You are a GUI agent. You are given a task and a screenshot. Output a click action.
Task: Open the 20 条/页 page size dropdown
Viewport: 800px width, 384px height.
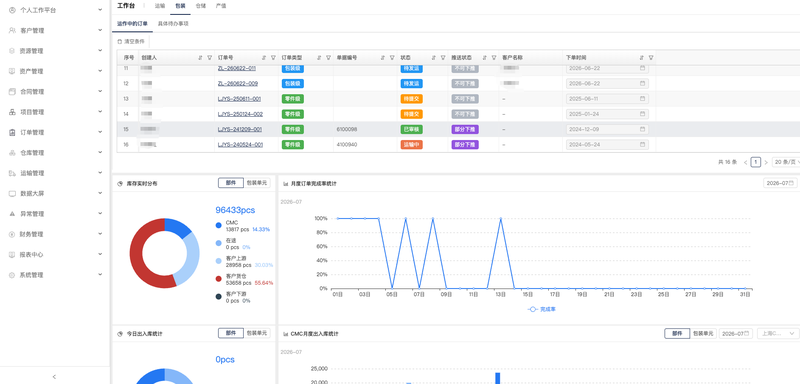pos(786,162)
